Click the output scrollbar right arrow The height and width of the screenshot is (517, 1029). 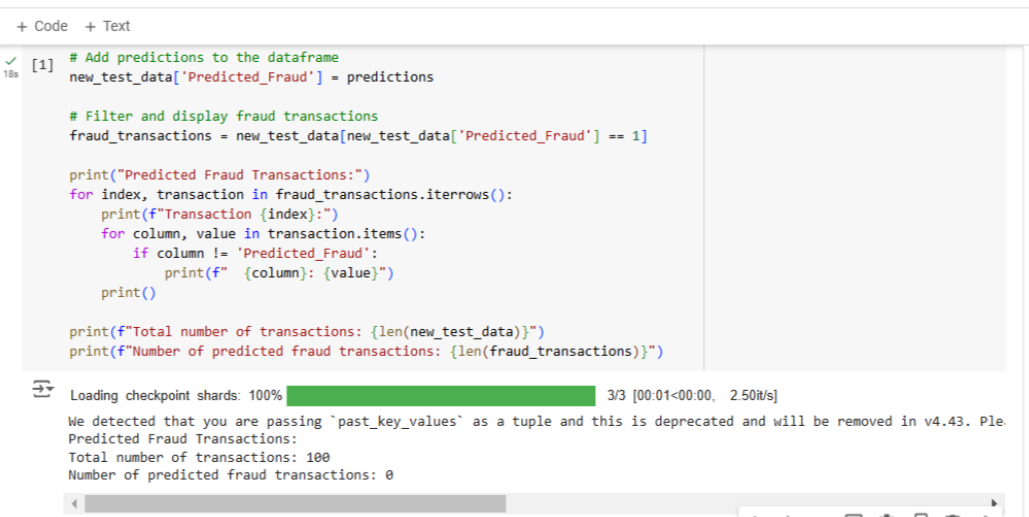[995, 504]
